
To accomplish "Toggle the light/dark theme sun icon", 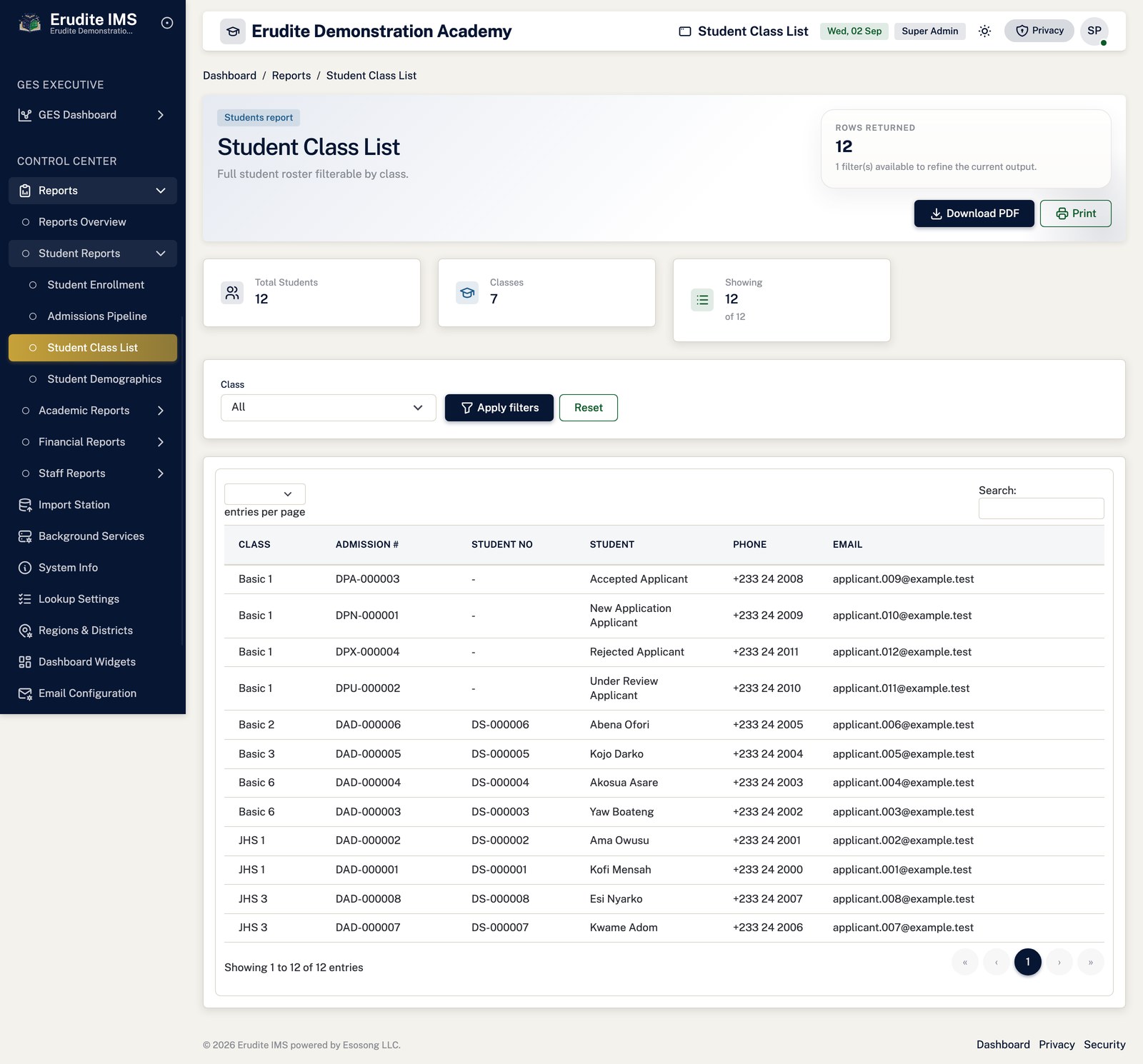I will (984, 31).
